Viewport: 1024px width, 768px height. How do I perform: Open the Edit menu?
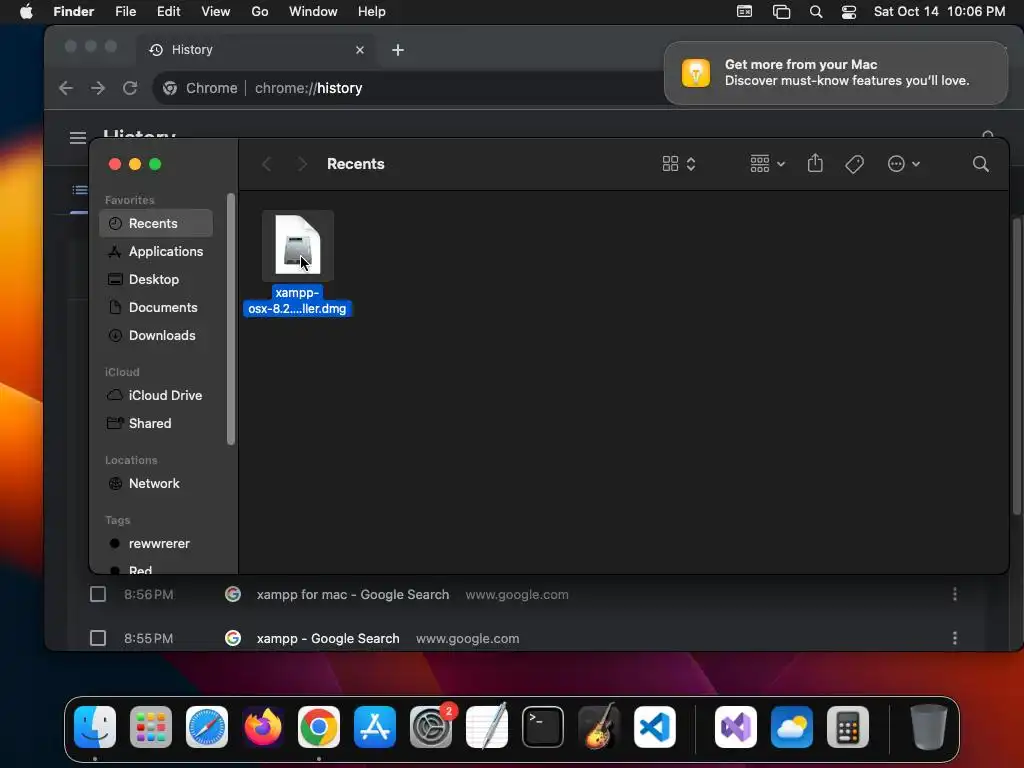coord(168,12)
